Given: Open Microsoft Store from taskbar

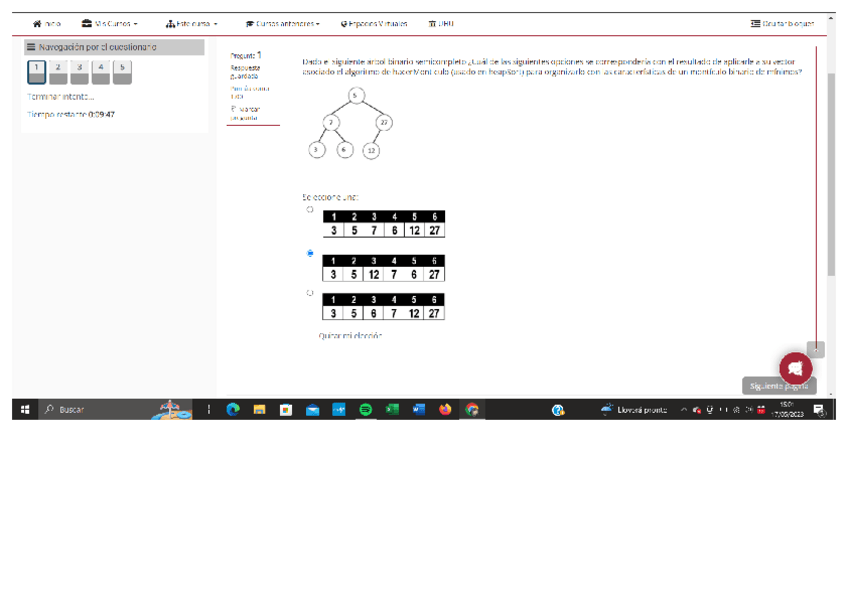Looking at the screenshot, I should (x=286, y=410).
